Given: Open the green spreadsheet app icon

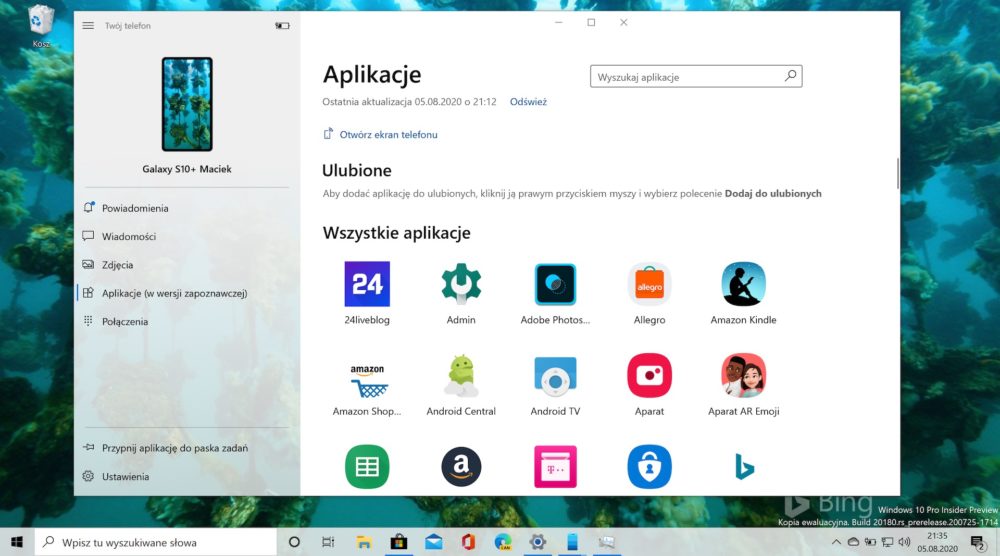Looking at the screenshot, I should coord(367,467).
